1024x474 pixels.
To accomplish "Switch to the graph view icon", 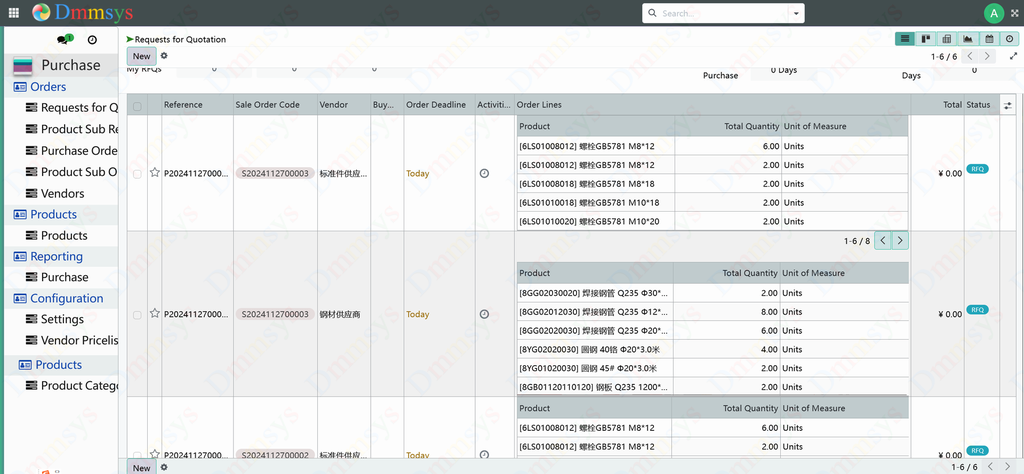I will [x=967, y=39].
